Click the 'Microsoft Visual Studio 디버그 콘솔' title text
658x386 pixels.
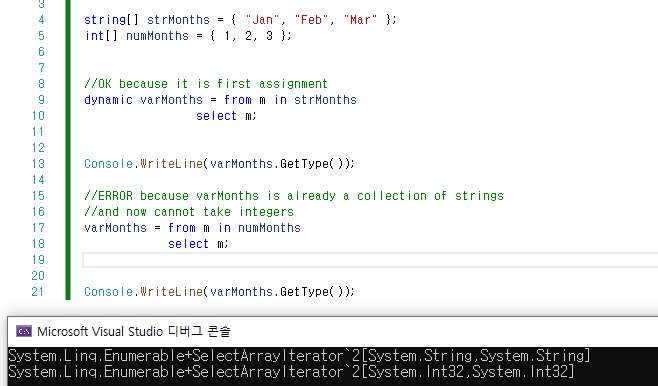click(x=134, y=331)
